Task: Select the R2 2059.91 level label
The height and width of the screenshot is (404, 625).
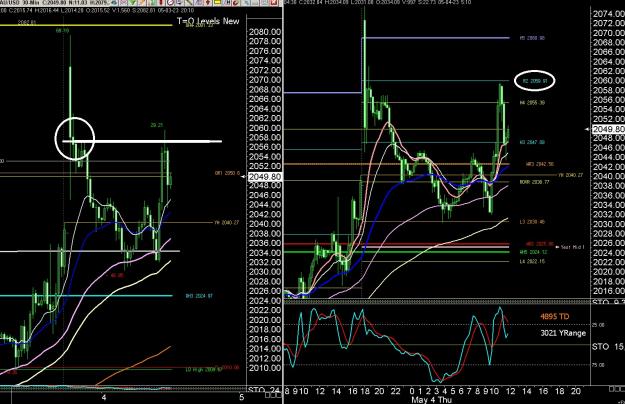Action: [x=534, y=81]
